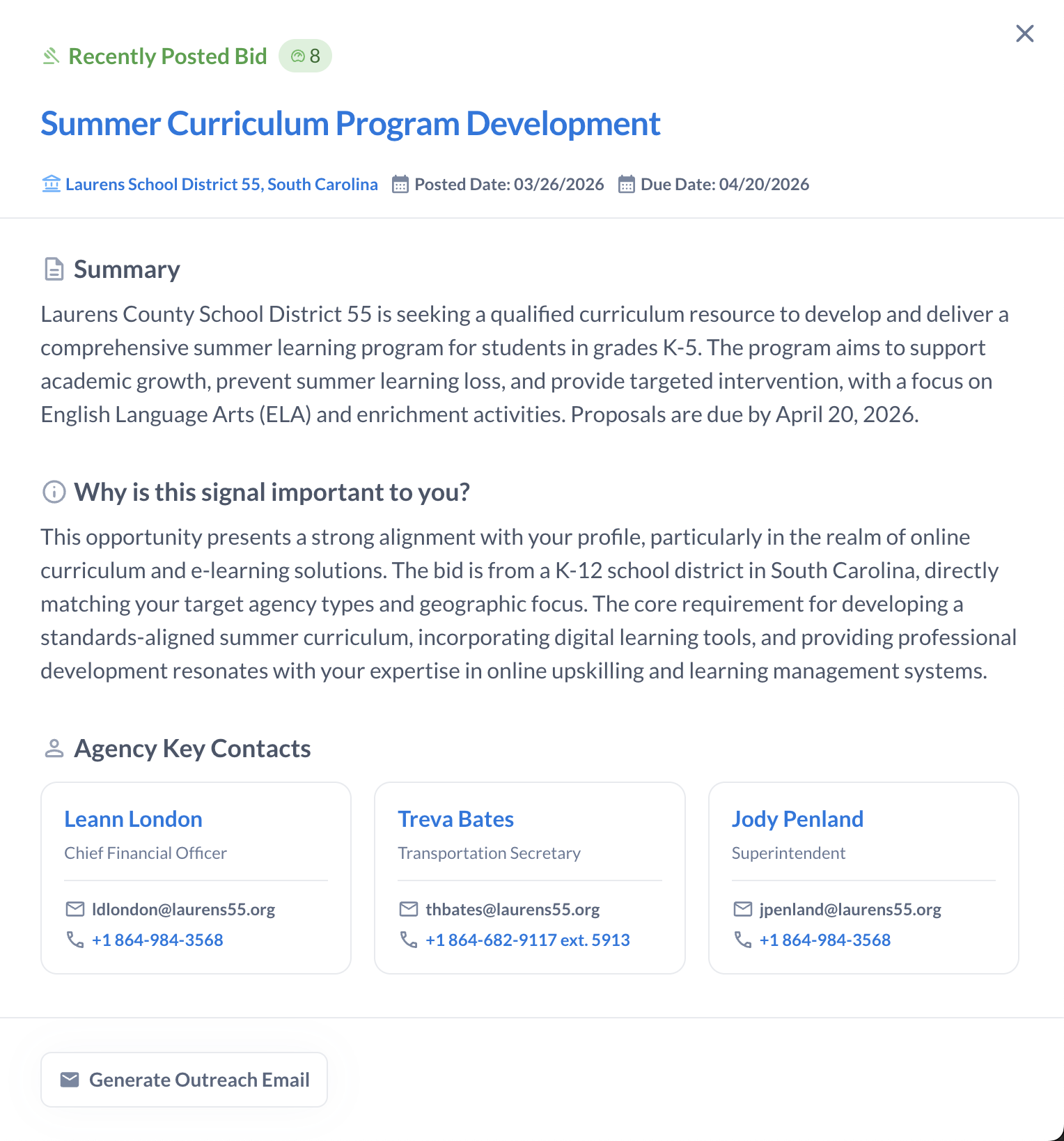
Task: Close the bid details dialog
Action: (1024, 33)
